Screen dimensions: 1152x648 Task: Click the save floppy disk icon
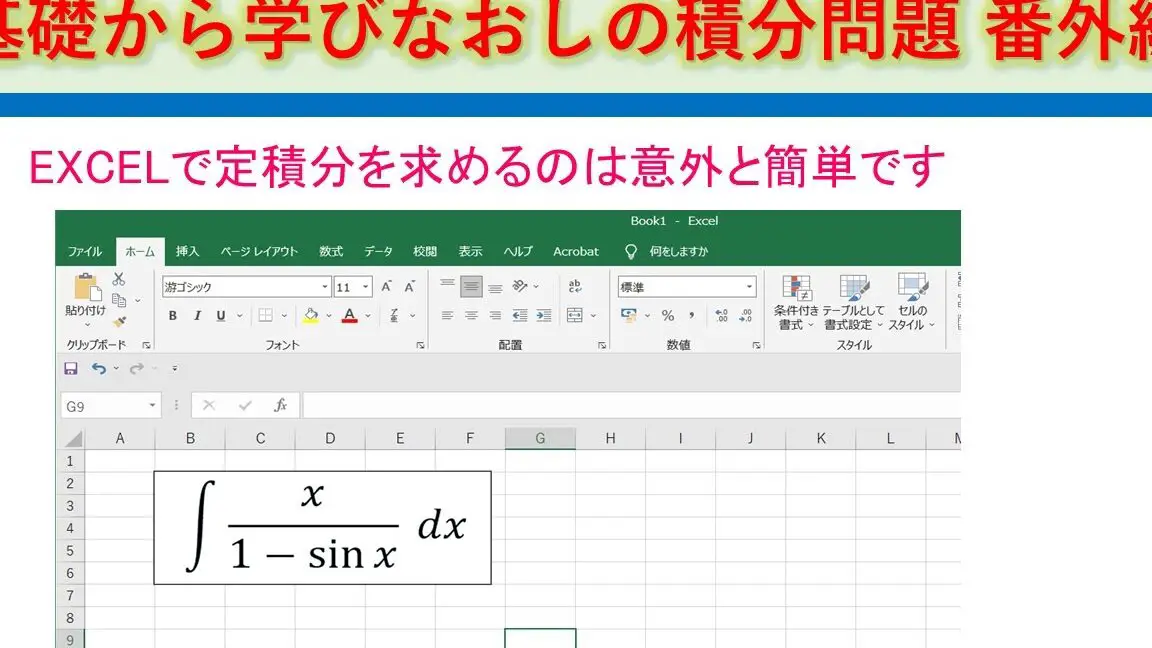pos(70,369)
